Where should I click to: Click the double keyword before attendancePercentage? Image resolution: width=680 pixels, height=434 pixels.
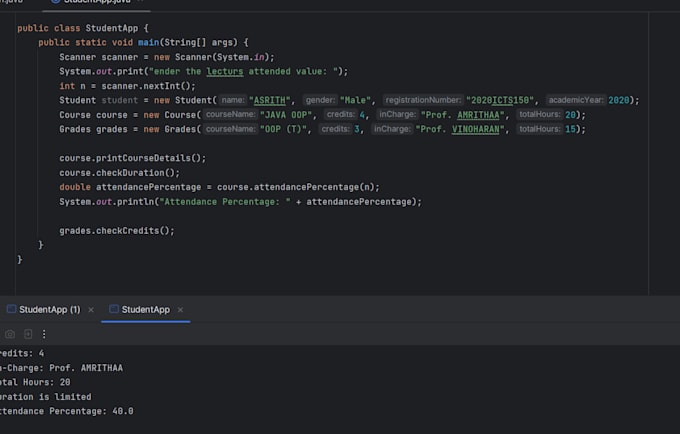(75, 187)
